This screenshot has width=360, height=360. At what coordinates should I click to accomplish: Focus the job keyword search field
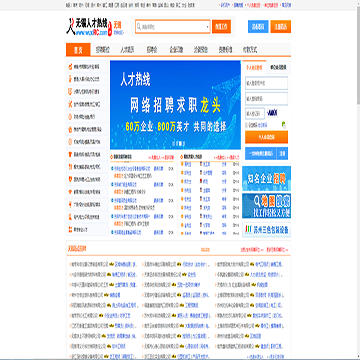(x=172, y=27)
